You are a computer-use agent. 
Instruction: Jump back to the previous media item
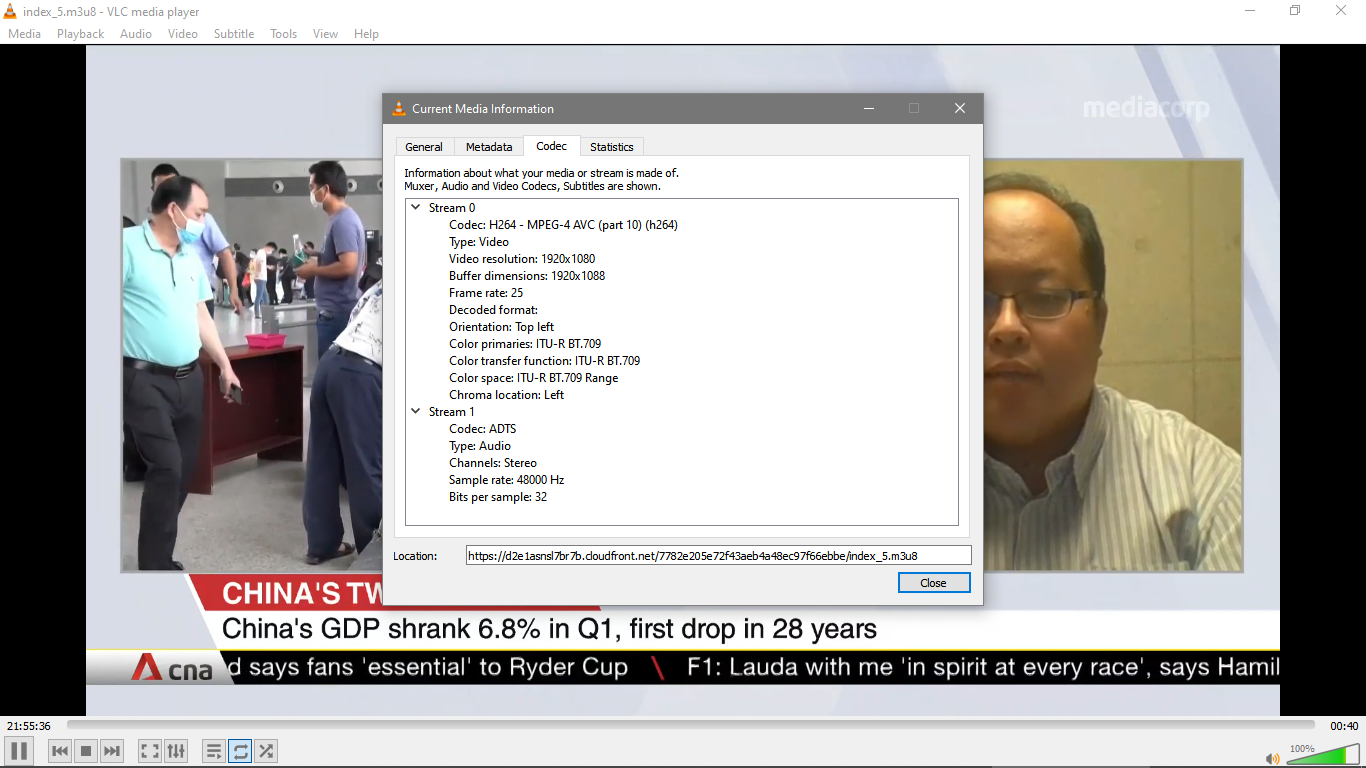[59, 750]
